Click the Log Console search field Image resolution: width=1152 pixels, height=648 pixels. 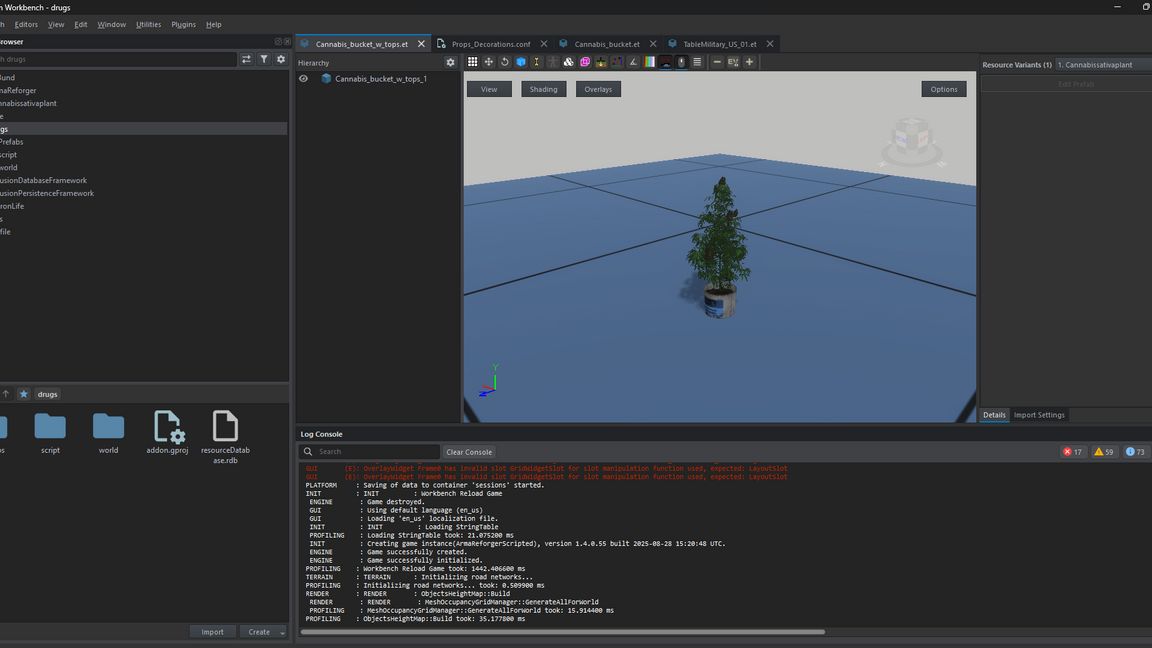[x=370, y=452]
